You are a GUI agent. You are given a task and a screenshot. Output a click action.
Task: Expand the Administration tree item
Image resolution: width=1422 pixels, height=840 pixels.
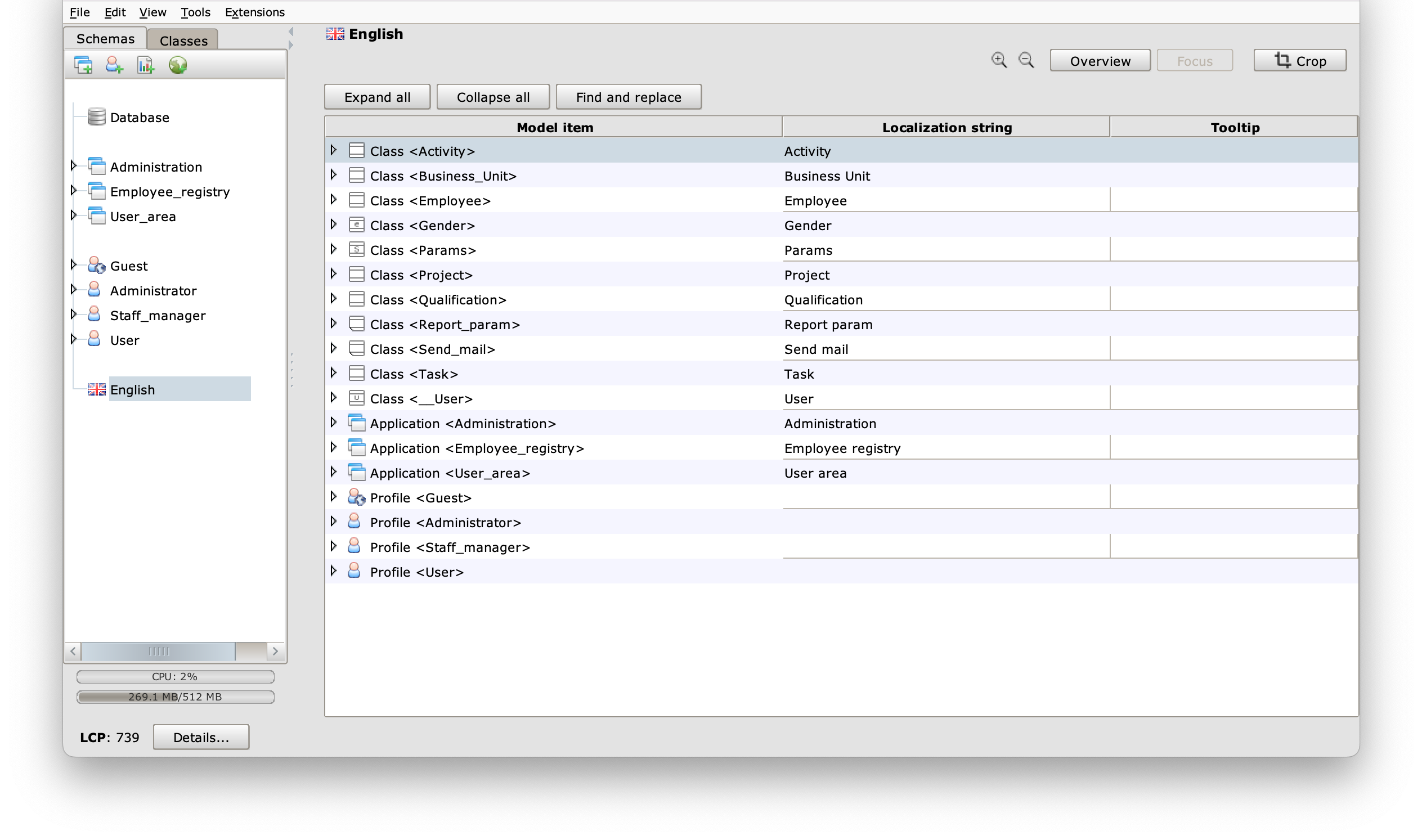pyautogui.click(x=75, y=166)
